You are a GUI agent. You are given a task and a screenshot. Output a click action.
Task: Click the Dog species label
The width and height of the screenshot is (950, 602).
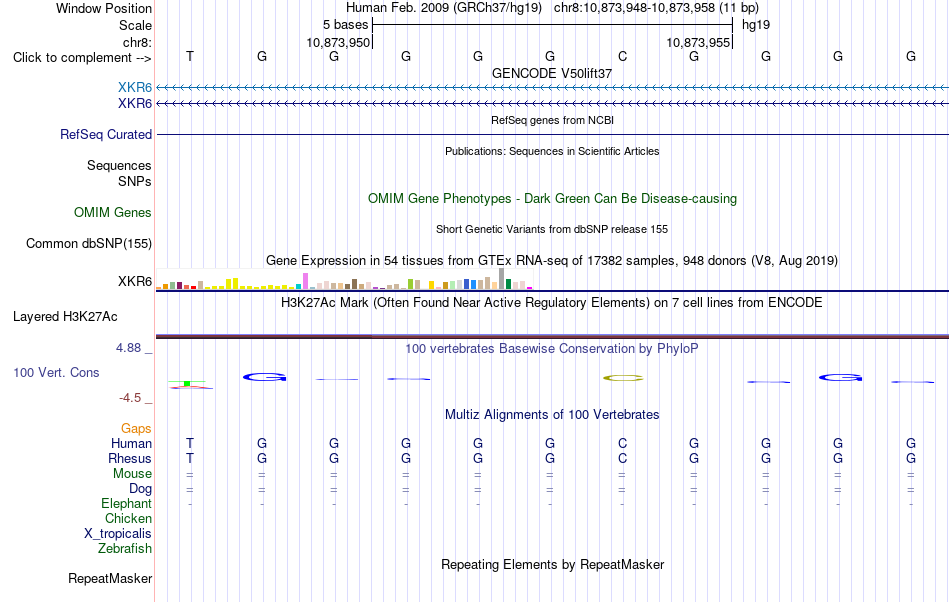[x=141, y=488]
